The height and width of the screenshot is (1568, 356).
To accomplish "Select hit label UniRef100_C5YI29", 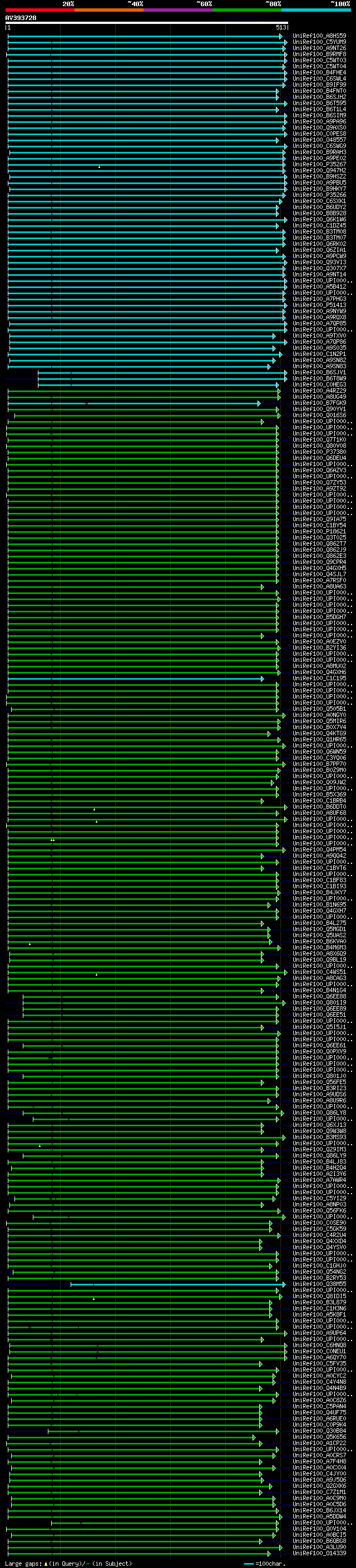I will tap(319, 1198).
